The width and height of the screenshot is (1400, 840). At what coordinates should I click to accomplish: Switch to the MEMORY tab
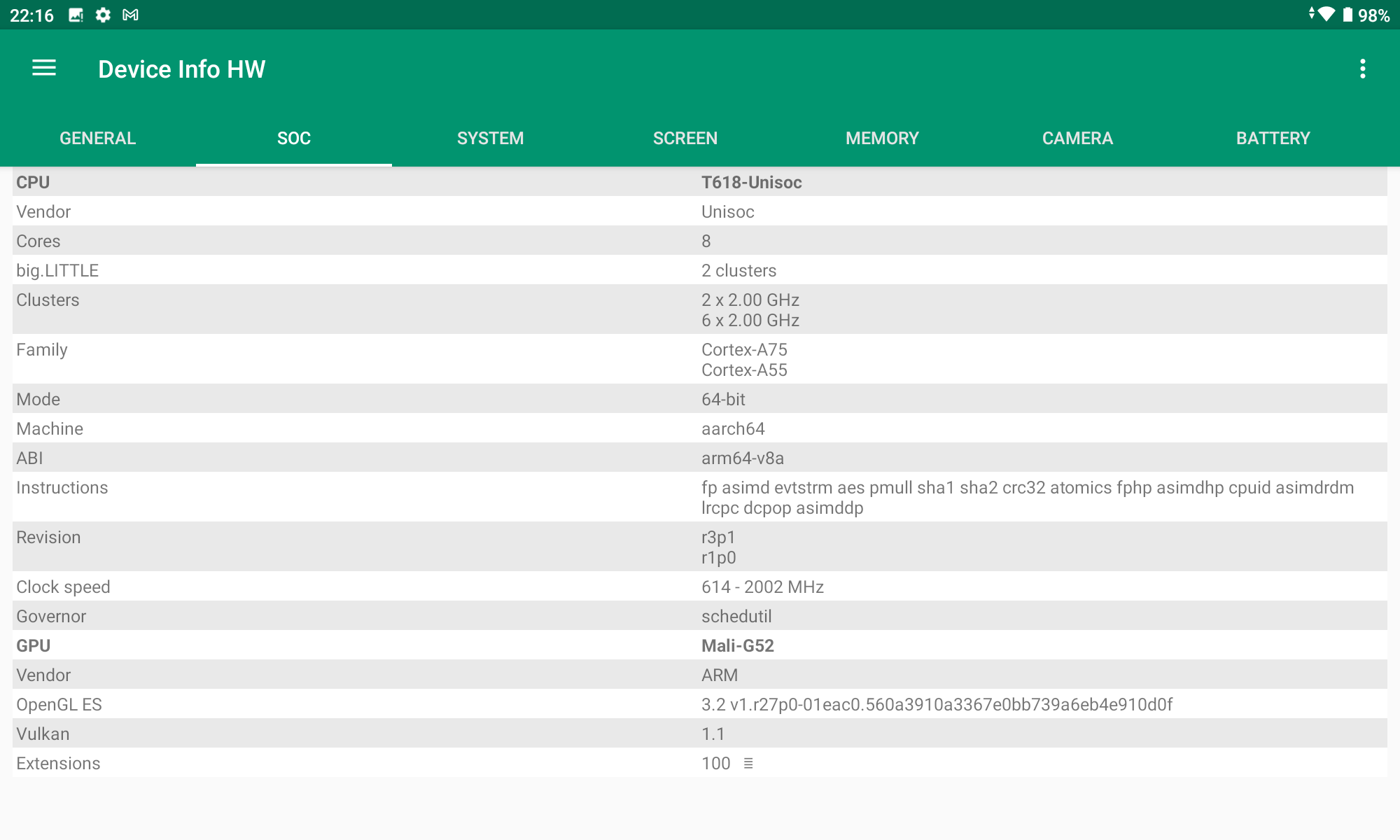[882, 138]
